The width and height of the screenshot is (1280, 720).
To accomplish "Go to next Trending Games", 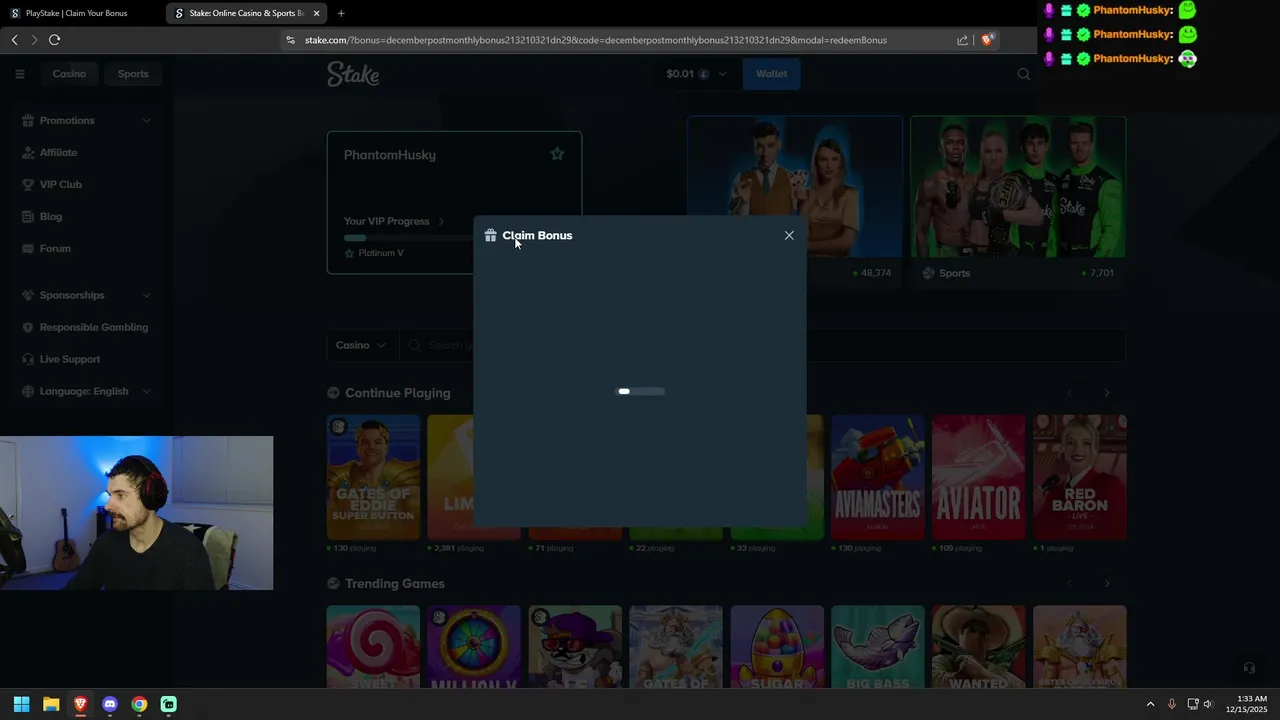I will click(x=1106, y=583).
